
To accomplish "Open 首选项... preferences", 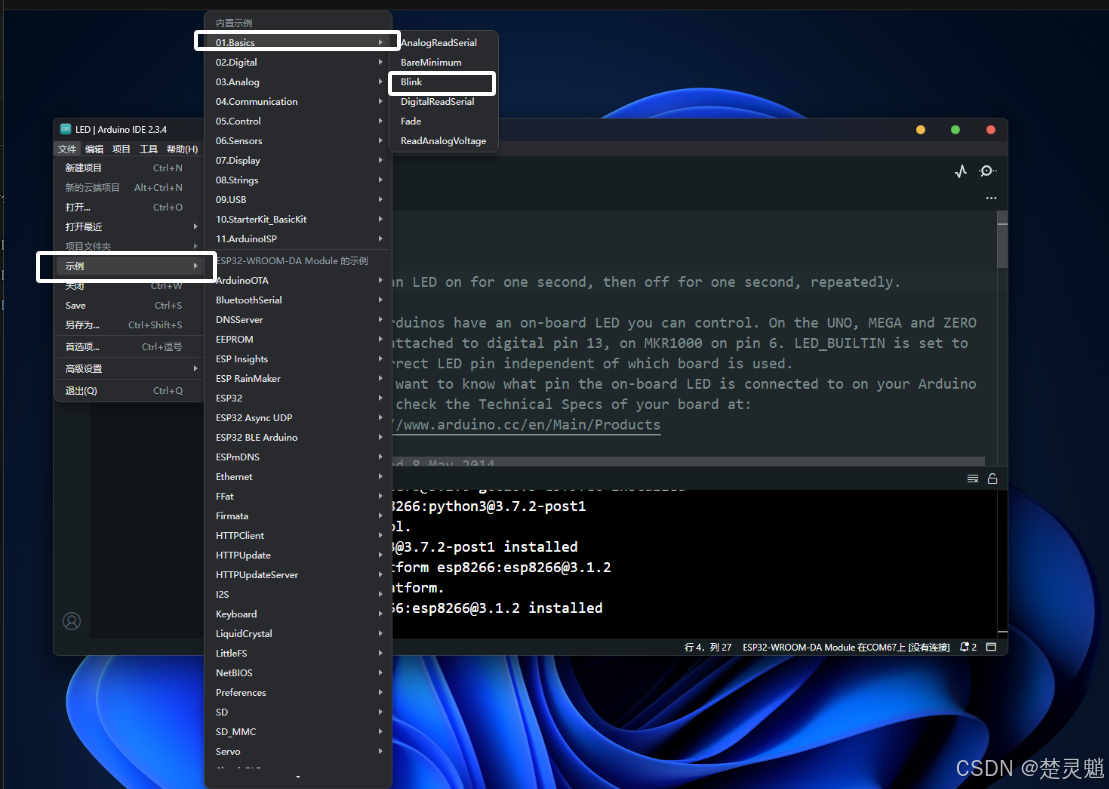I will coord(129,347).
